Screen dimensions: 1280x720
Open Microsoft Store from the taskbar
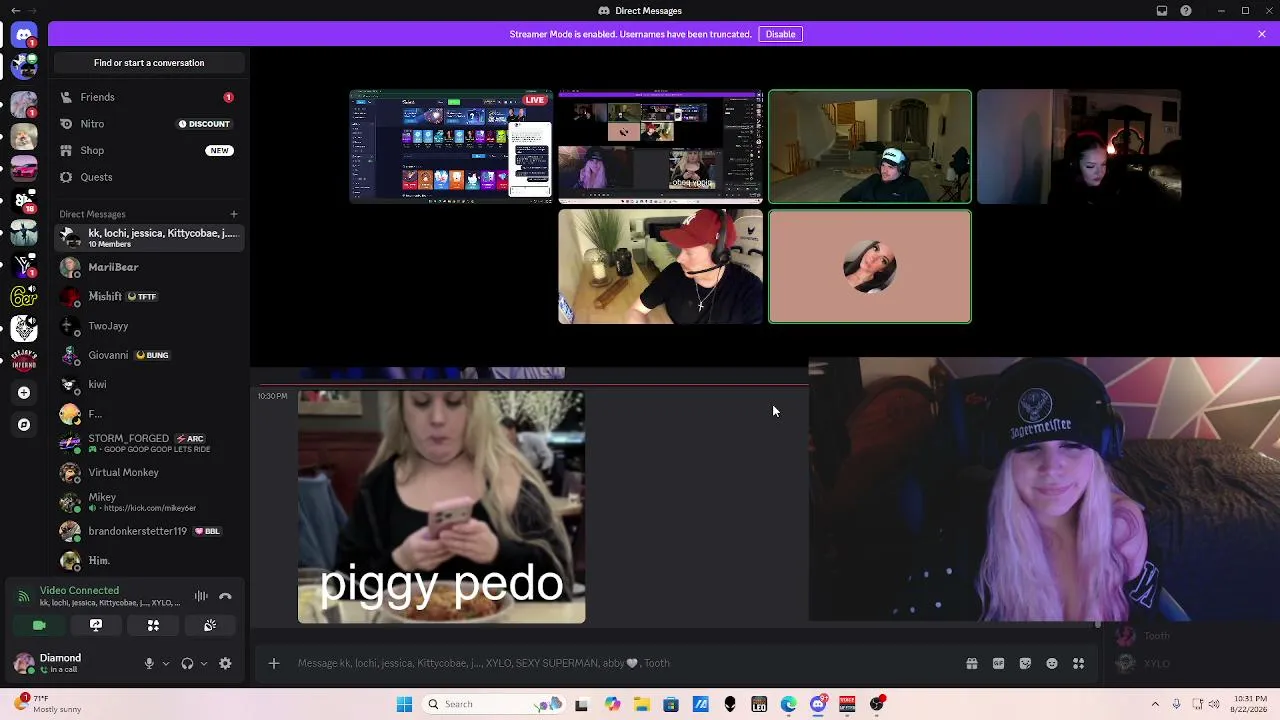point(671,704)
